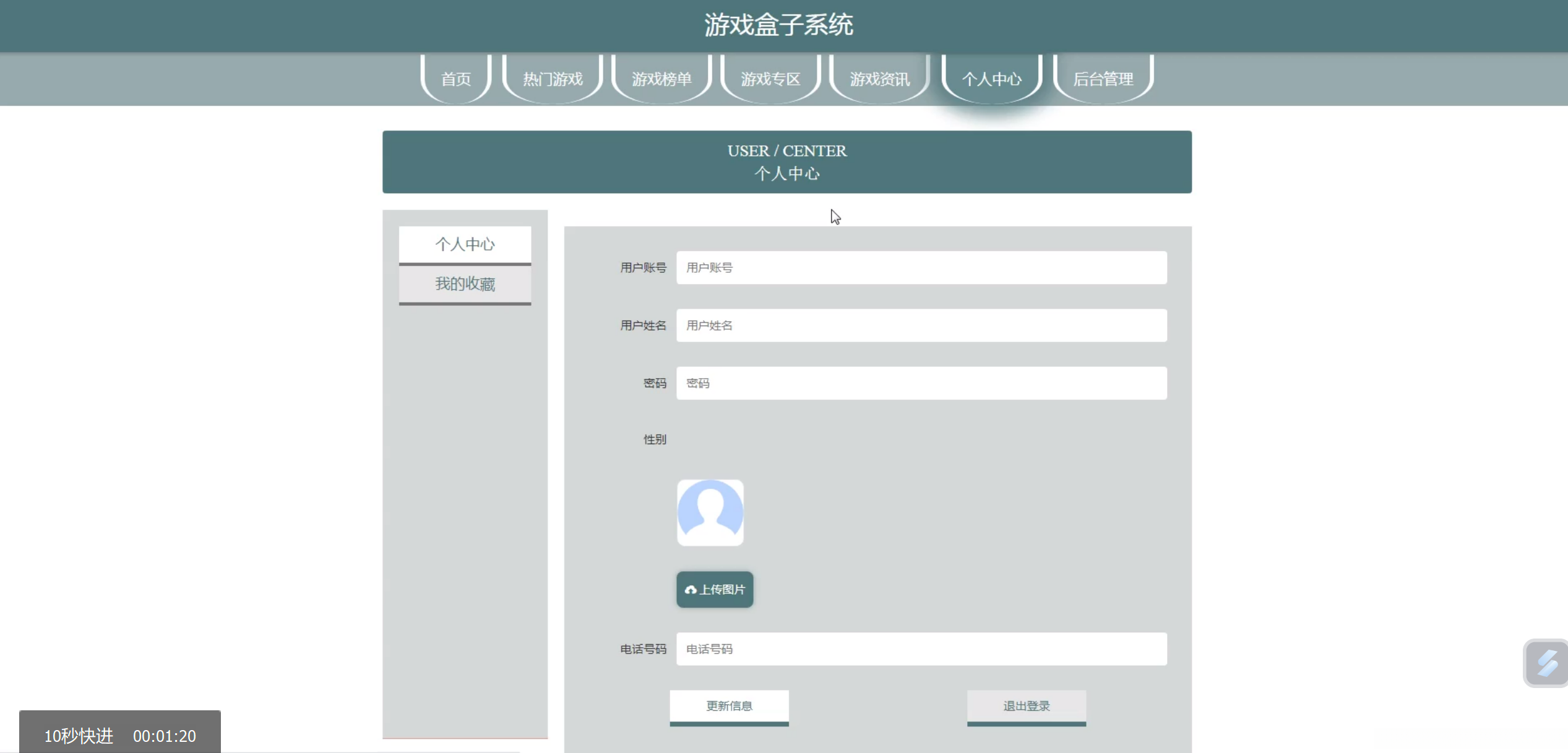The image size is (1568, 753).
Task: Click the 电话号码 phone field
Action: click(921, 649)
